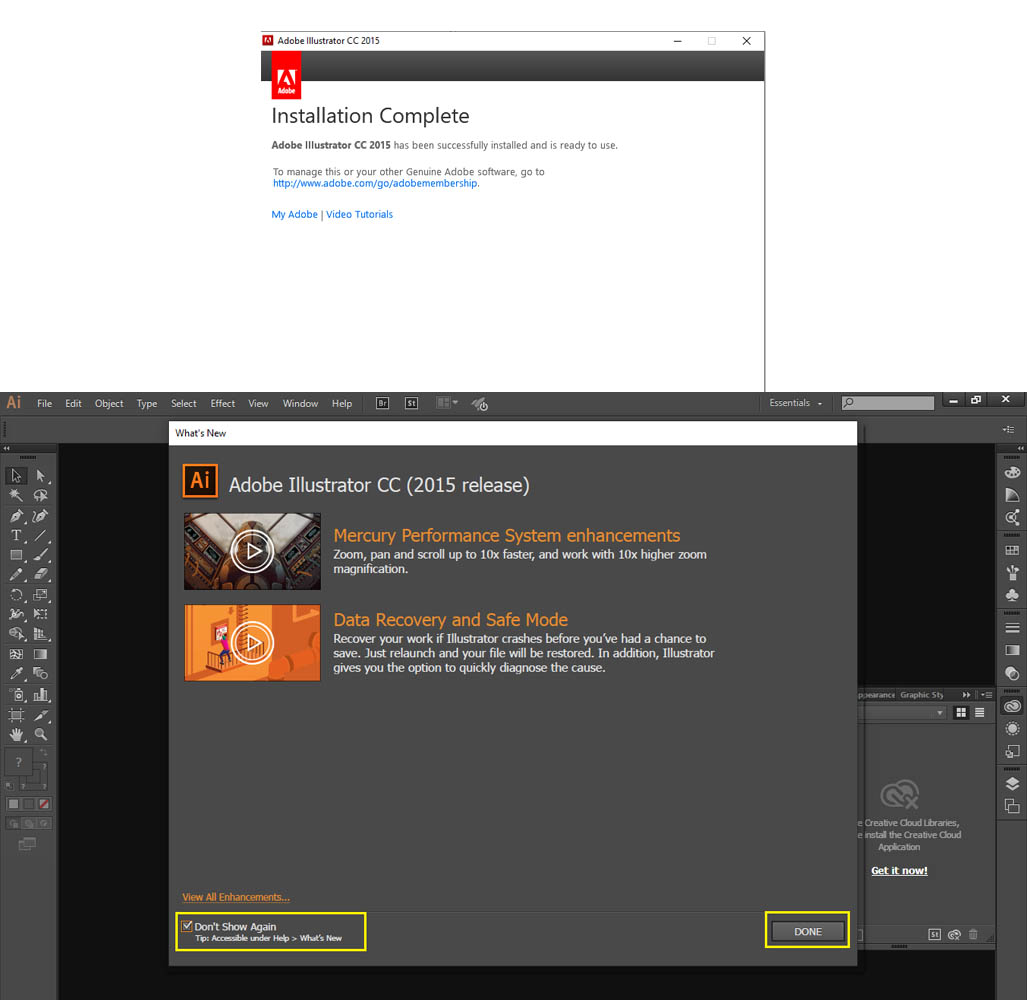This screenshot has height=1000, width=1027.
Task: Select the Pencil tool
Action: (x=16, y=574)
